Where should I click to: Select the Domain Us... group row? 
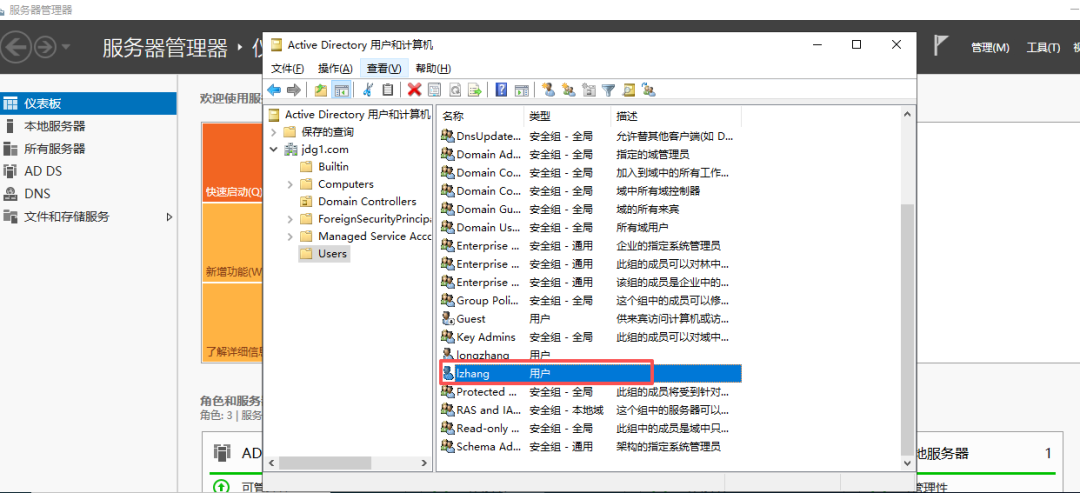click(x=590, y=227)
